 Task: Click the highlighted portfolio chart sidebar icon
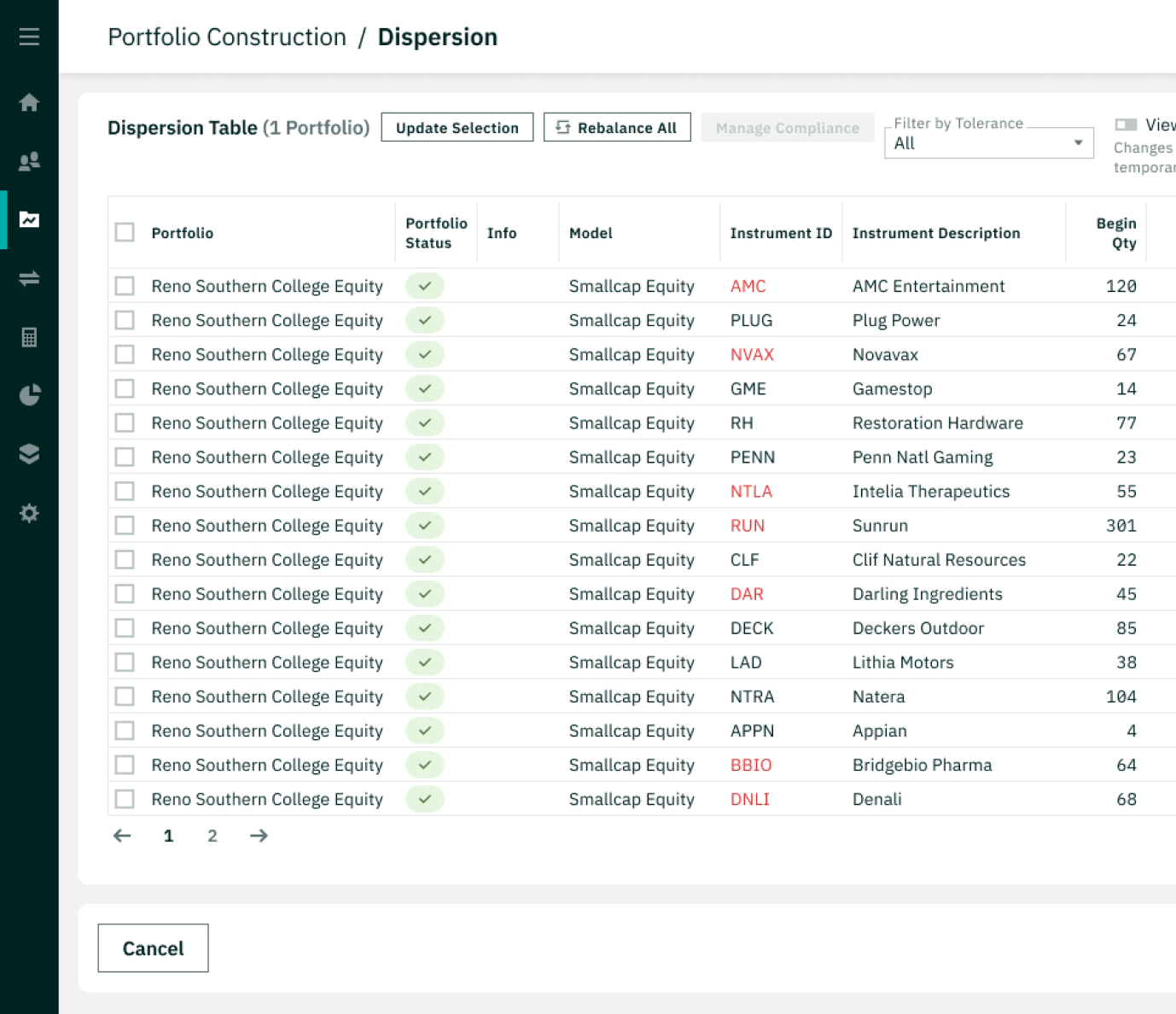coord(29,219)
